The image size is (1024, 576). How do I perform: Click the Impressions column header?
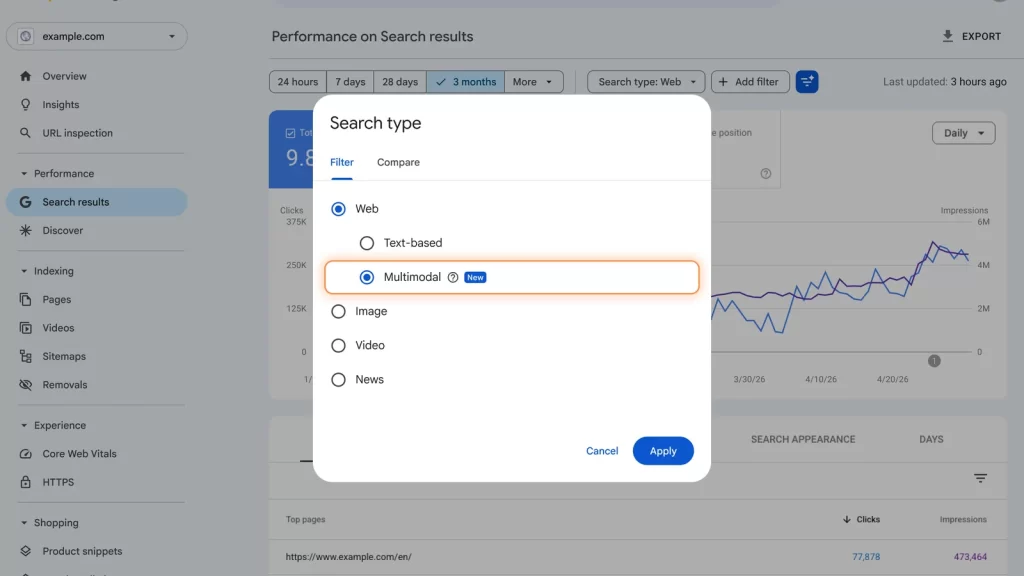(x=963, y=520)
